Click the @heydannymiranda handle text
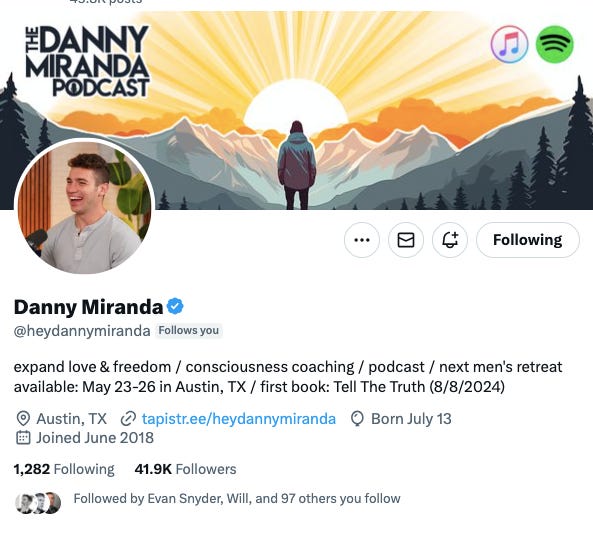Image resolution: width=593 pixels, height=533 pixels. 82,331
